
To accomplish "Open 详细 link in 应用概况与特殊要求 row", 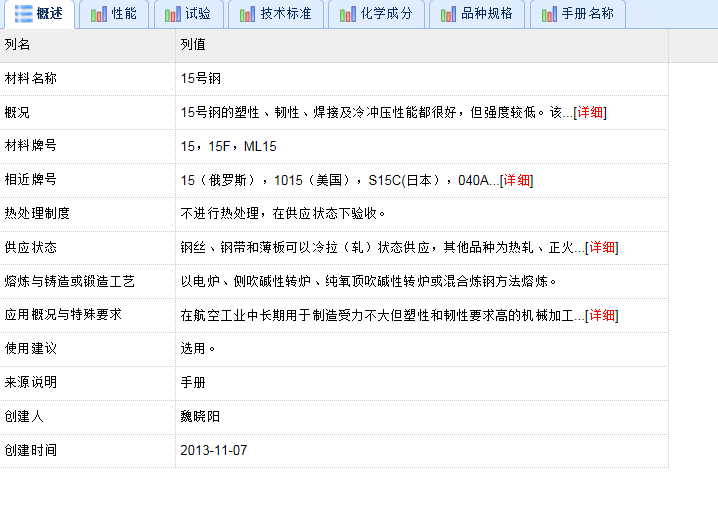I will click(x=602, y=315).
